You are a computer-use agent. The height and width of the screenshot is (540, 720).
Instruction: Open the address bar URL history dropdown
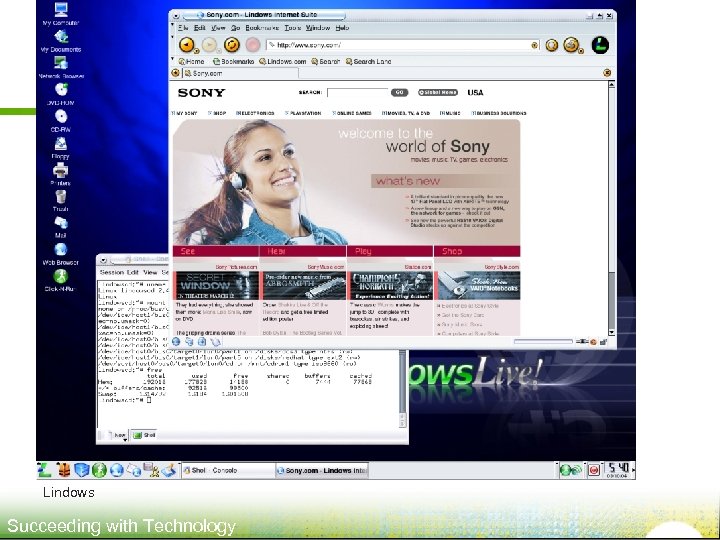pos(534,45)
